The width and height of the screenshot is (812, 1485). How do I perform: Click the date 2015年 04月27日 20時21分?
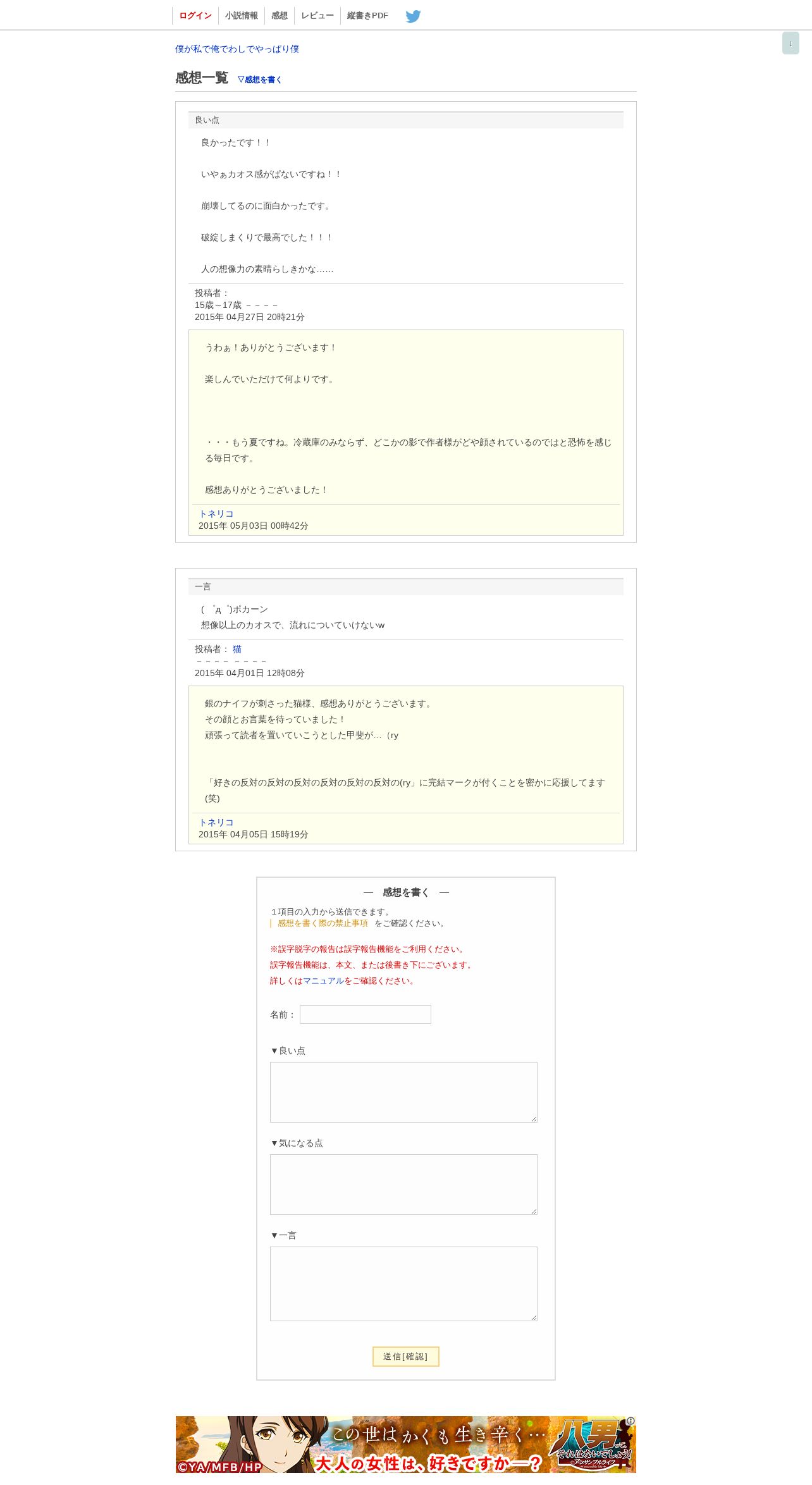[x=250, y=317]
